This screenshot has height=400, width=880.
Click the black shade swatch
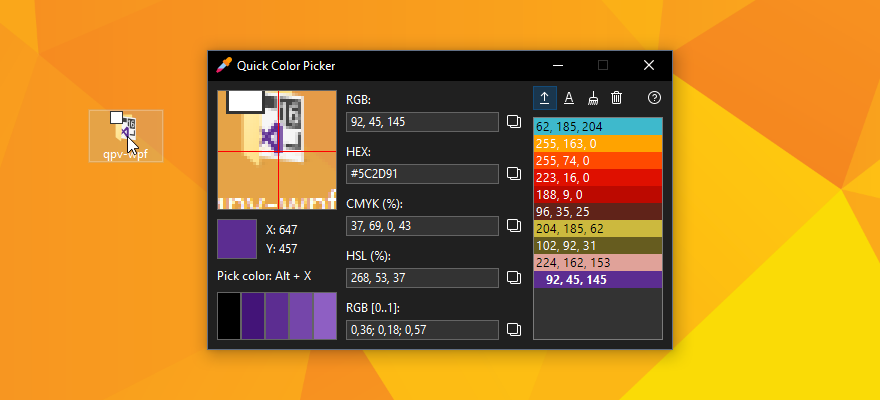tap(229, 316)
